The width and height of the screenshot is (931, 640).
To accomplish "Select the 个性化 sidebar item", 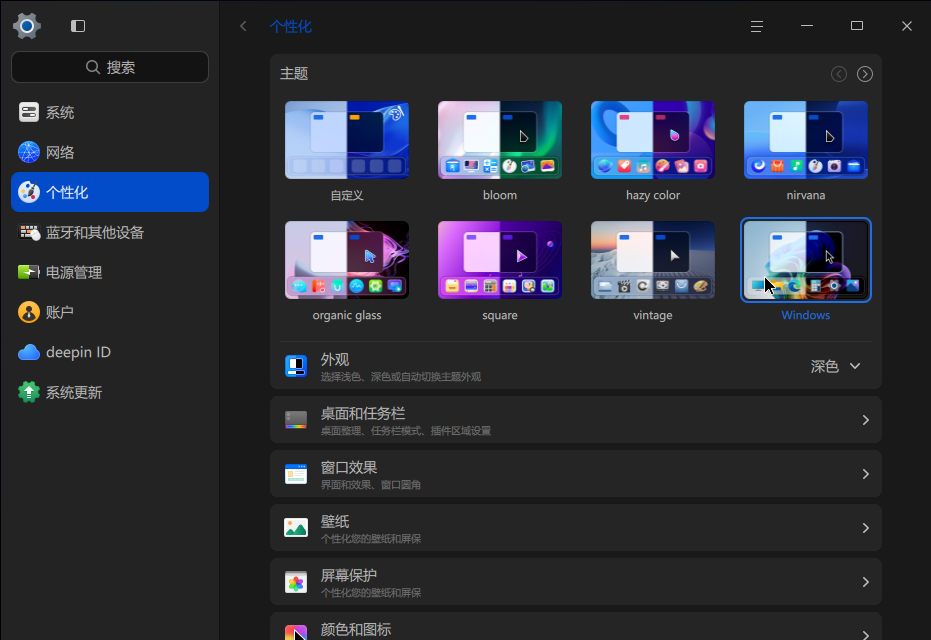I will 110,192.
